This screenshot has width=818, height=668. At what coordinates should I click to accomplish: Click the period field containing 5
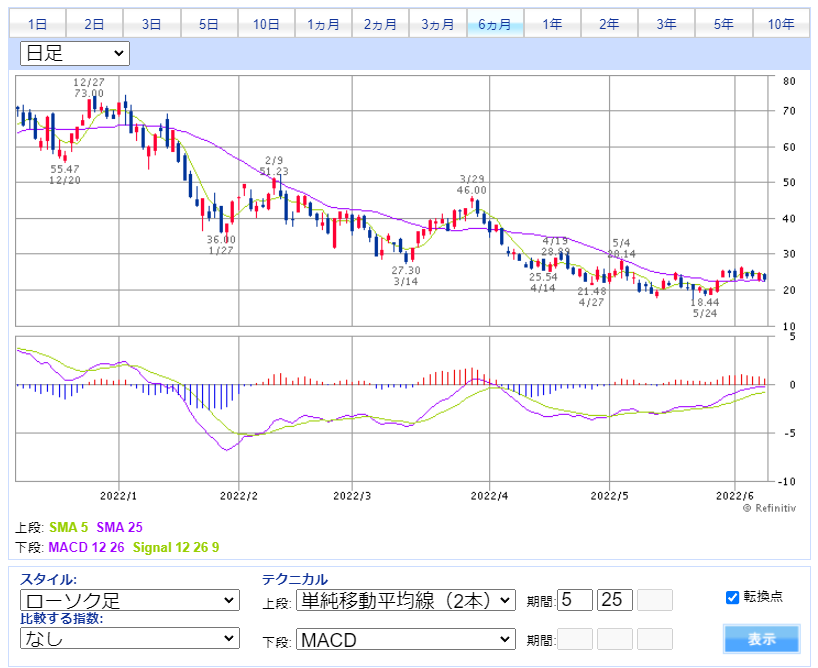point(575,600)
